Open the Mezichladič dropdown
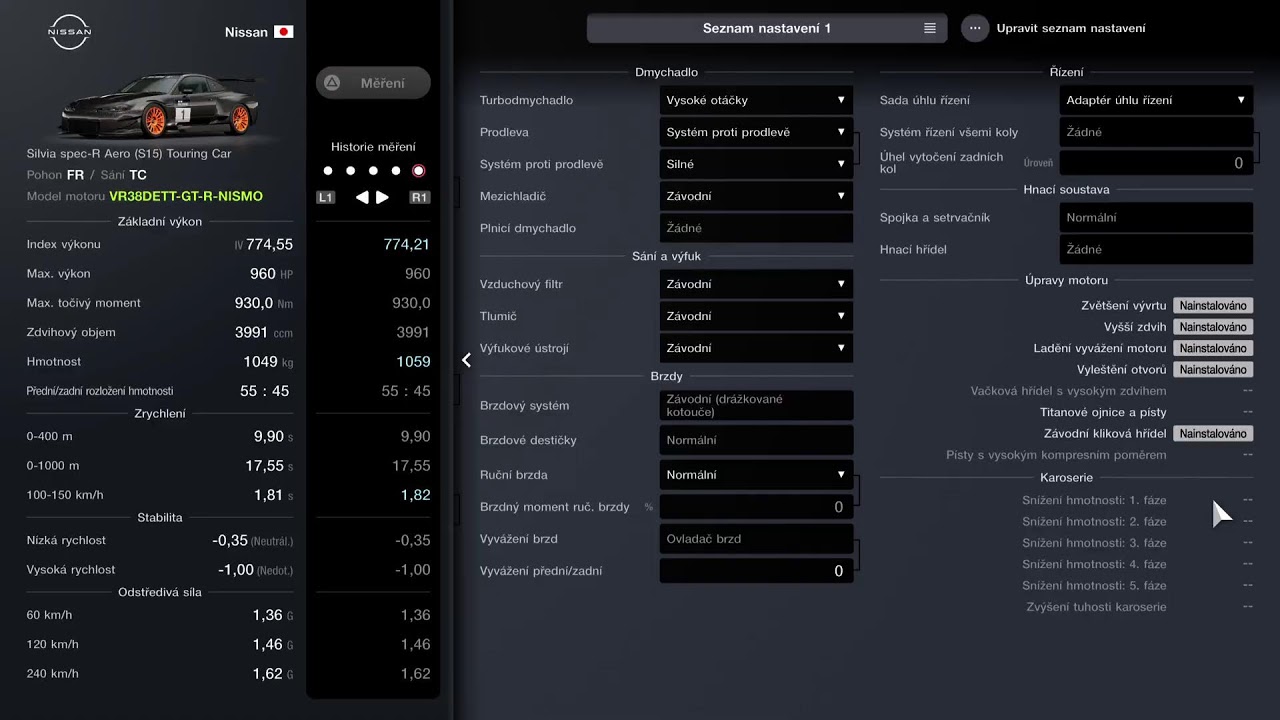Image resolution: width=1280 pixels, height=720 pixels. click(x=756, y=196)
